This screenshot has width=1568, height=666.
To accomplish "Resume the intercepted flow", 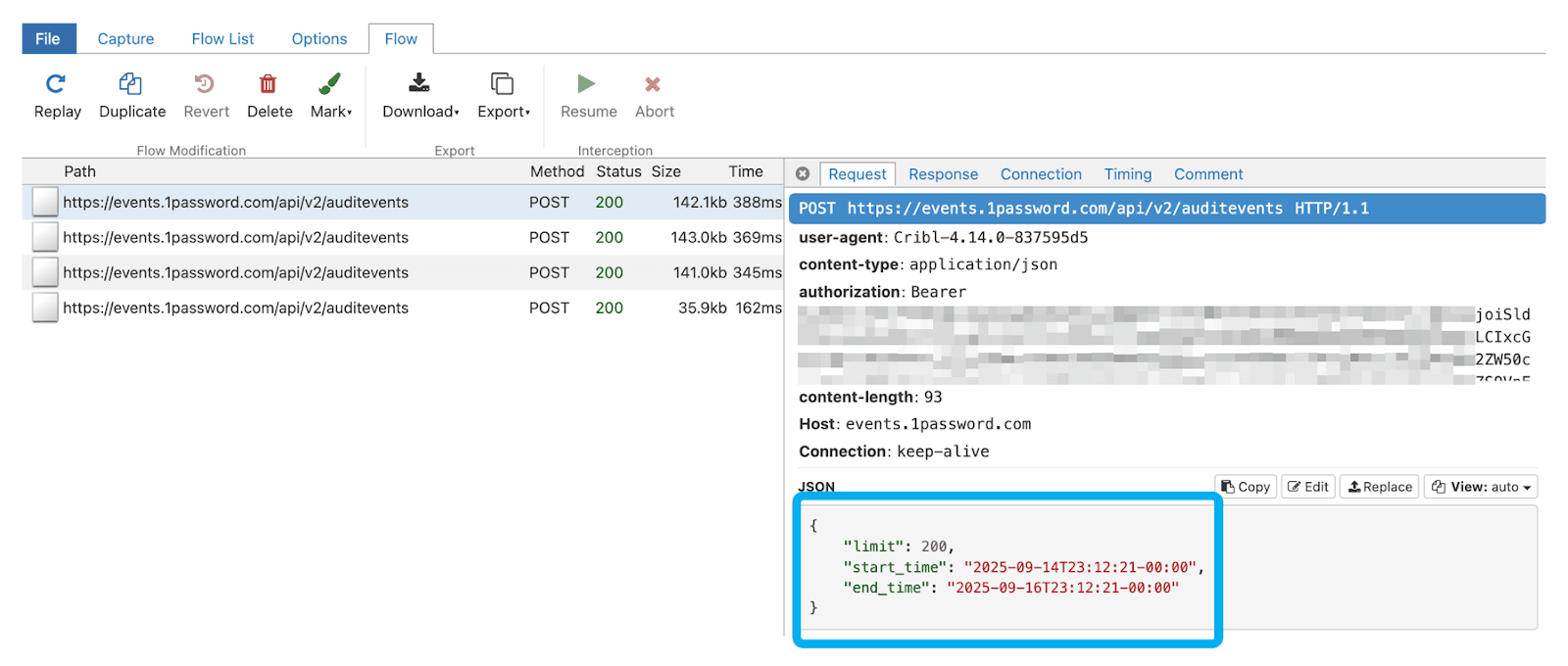I will [588, 85].
